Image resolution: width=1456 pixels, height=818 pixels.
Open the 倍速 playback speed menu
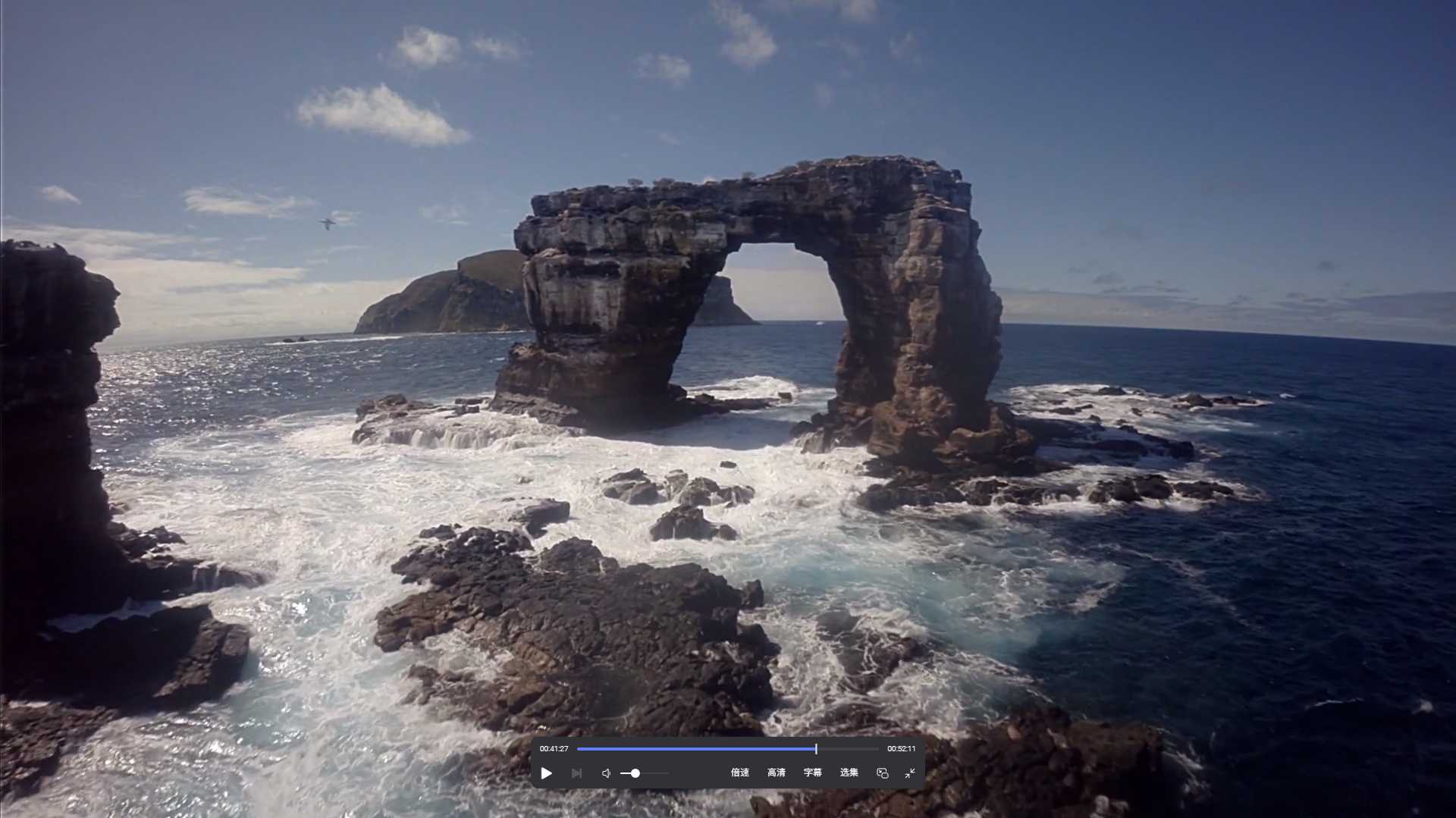click(x=739, y=773)
